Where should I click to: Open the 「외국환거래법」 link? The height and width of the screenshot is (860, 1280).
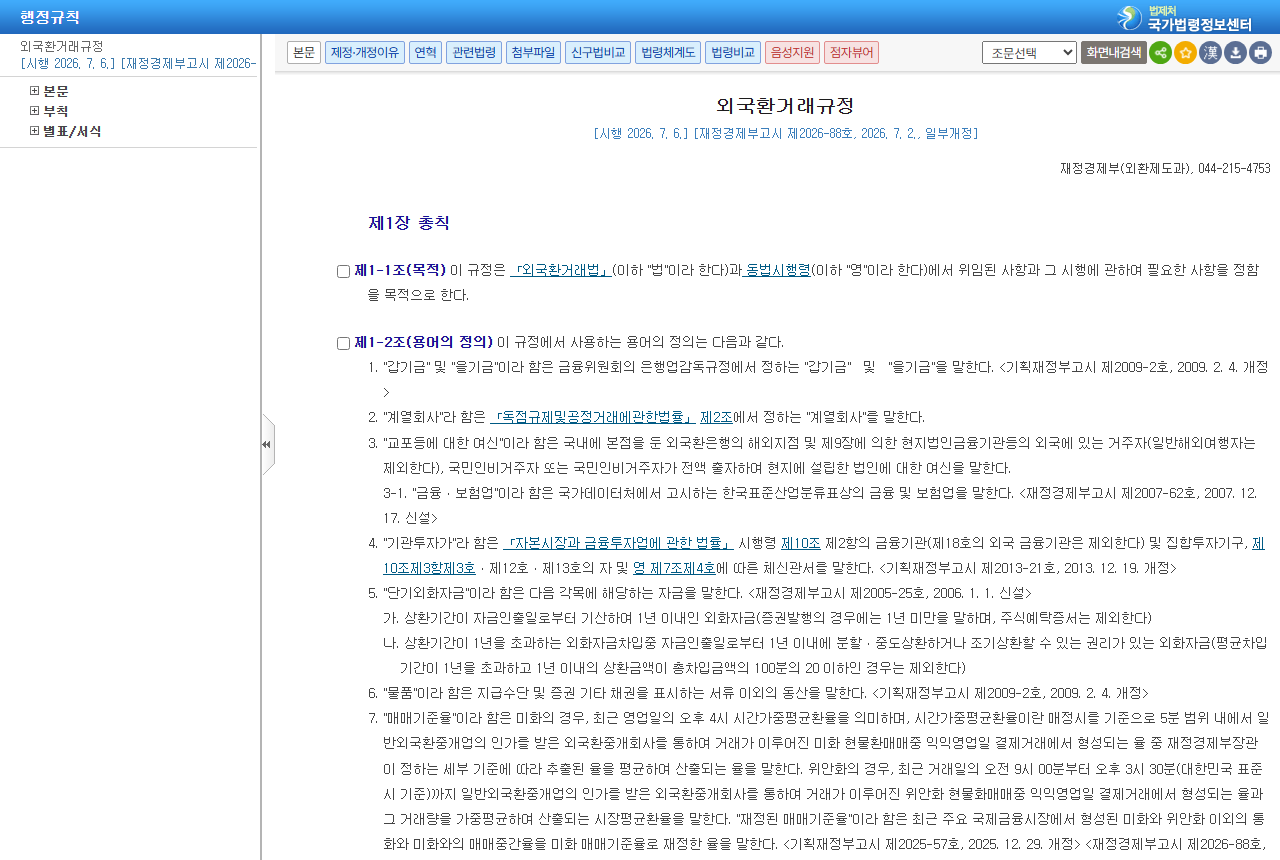click(561, 270)
